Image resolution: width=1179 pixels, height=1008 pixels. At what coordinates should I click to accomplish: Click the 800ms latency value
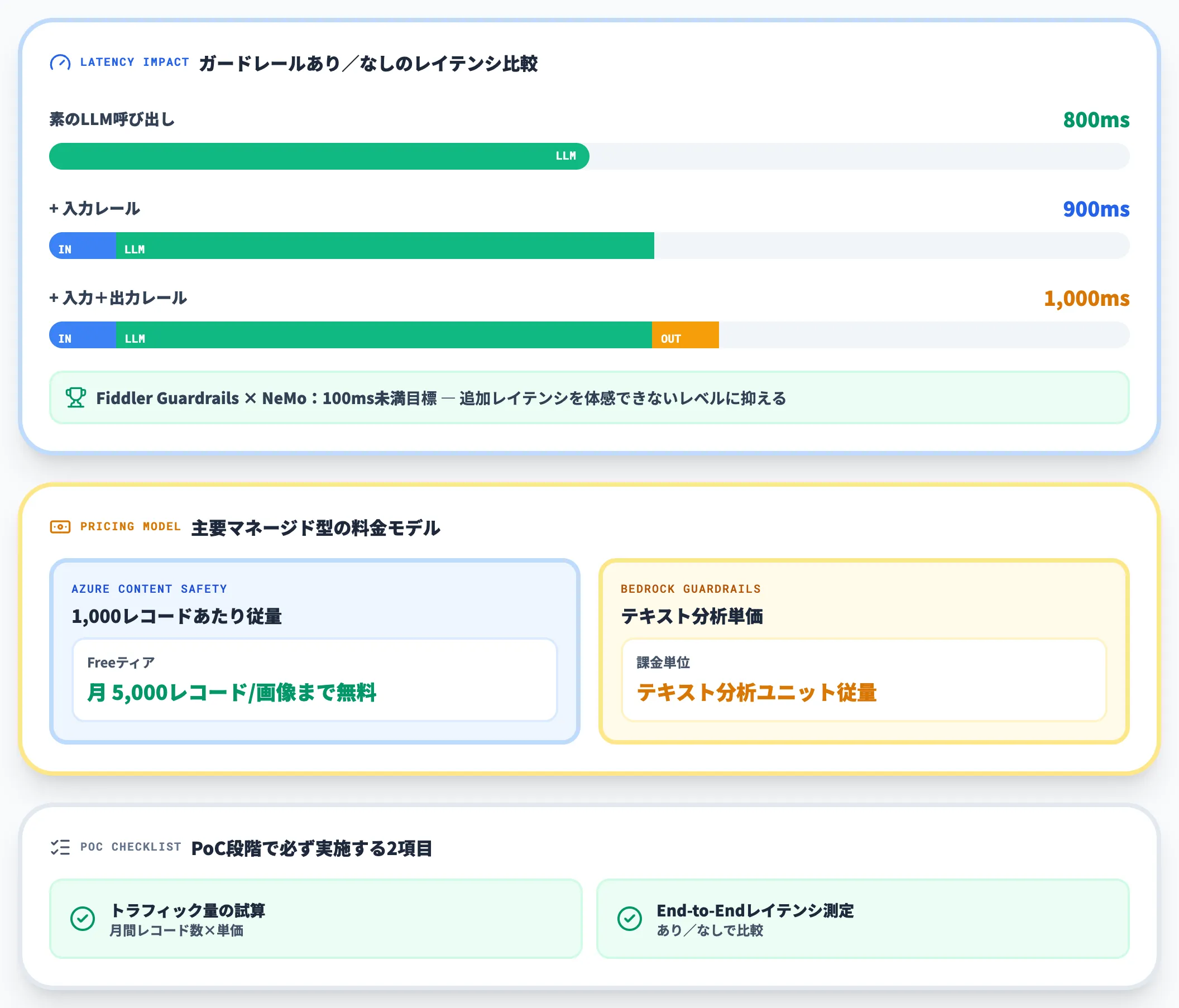(x=1096, y=120)
